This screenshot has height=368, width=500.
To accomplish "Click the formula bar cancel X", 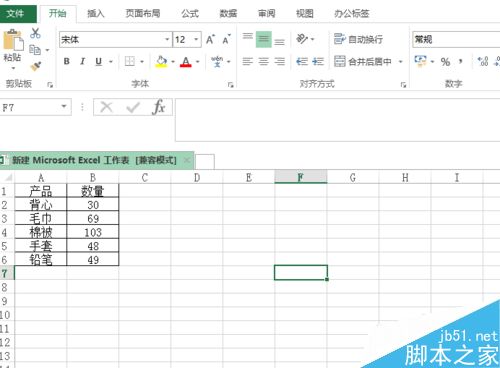I will pos(106,107).
